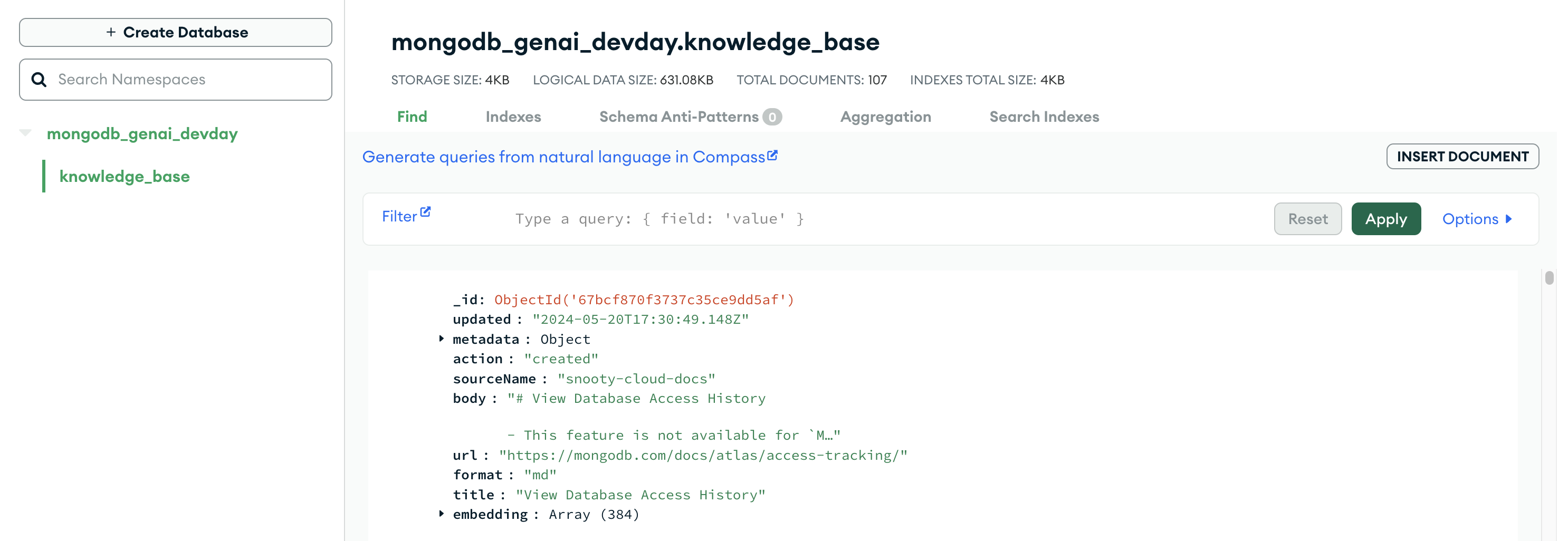Image resolution: width=1568 pixels, height=541 pixels.
Task: Open the mongodb_genai_devday database
Action: [x=142, y=134]
